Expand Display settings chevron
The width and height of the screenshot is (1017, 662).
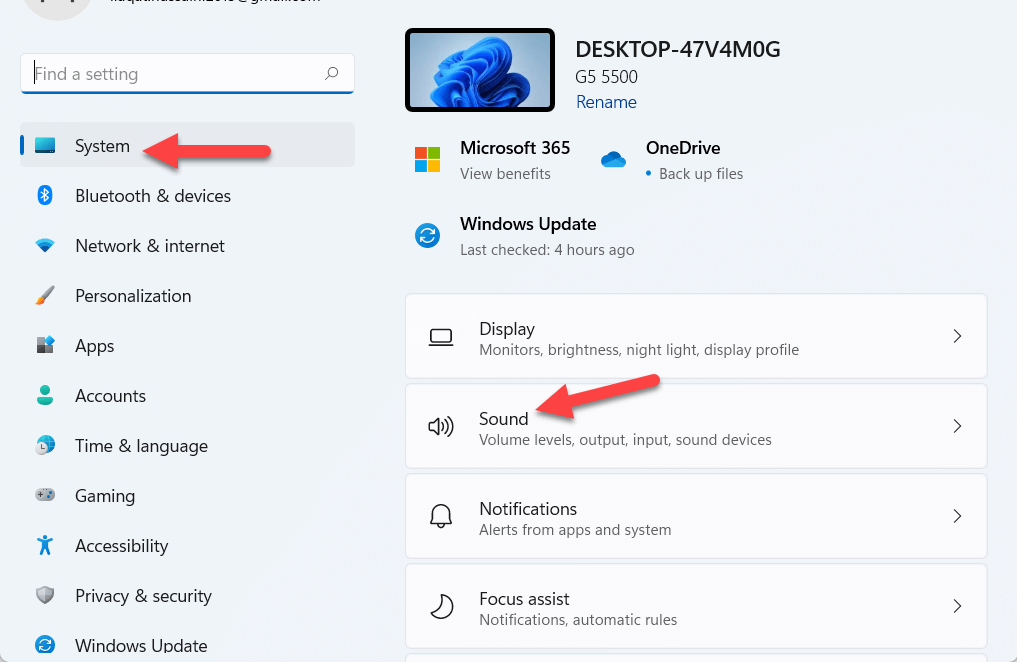click(x=957, y=337)
